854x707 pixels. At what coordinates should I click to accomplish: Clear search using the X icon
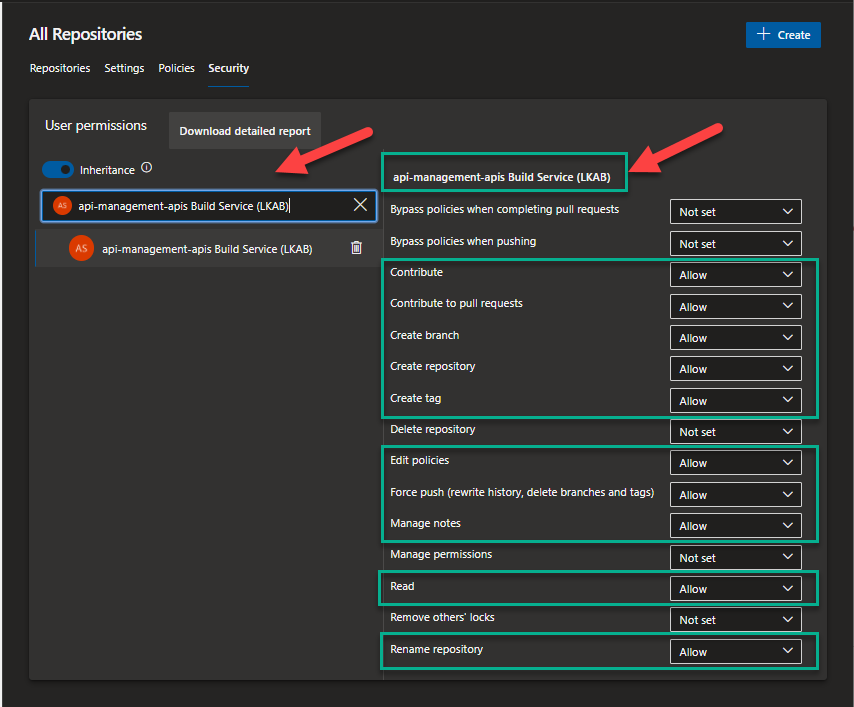pyautogui.click(x=360, y=204)
